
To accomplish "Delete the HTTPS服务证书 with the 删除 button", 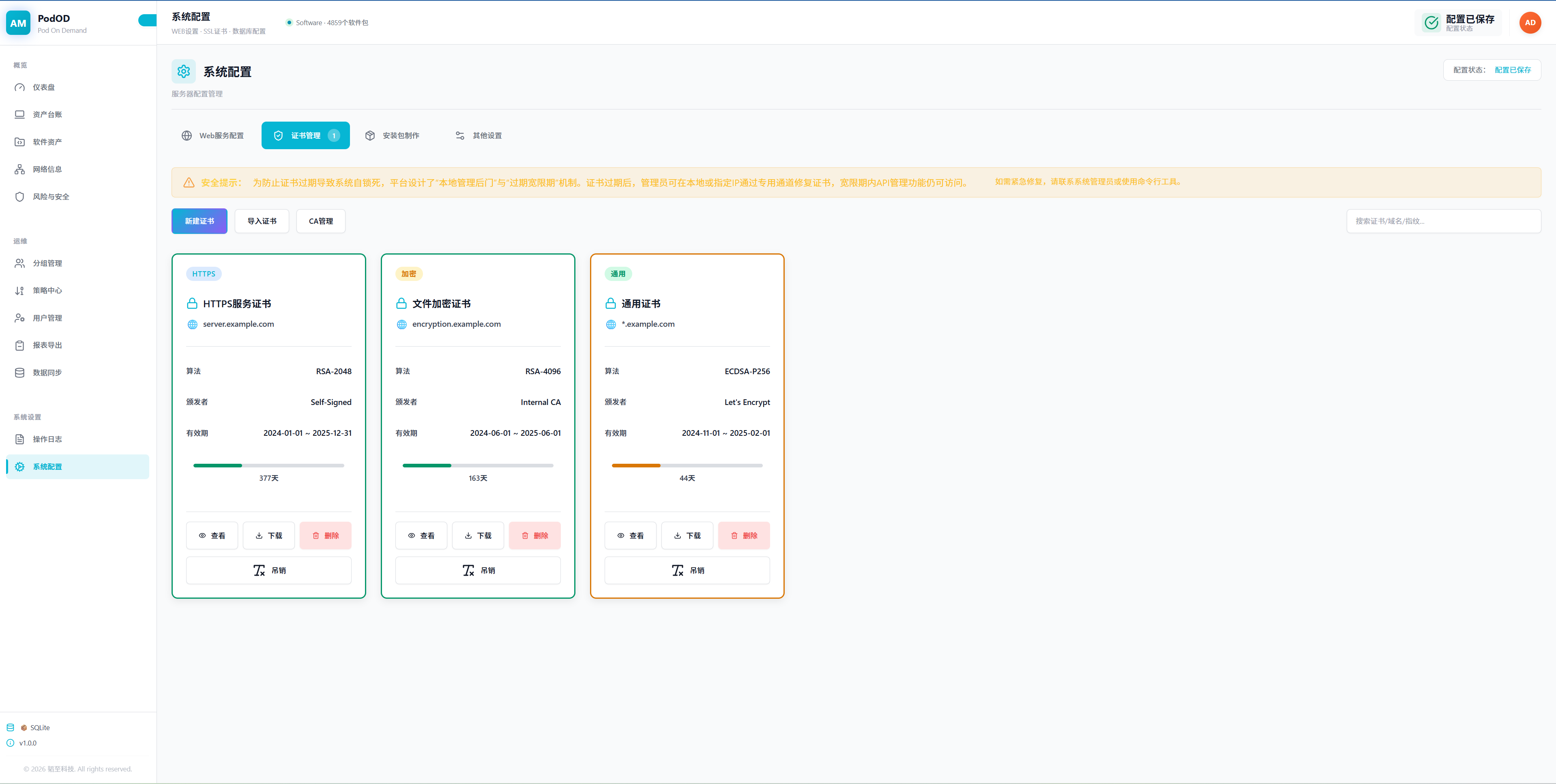I will click(325, 536).
